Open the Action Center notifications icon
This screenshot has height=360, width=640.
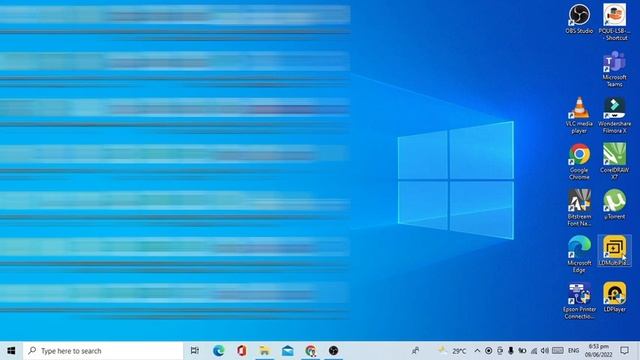tap(624, 351)
